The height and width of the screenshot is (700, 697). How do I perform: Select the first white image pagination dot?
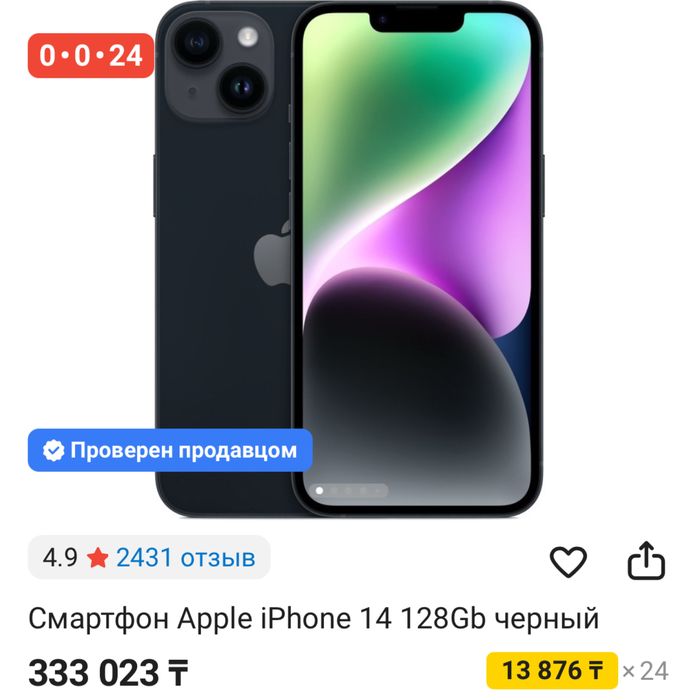click(x=319, y=491)
